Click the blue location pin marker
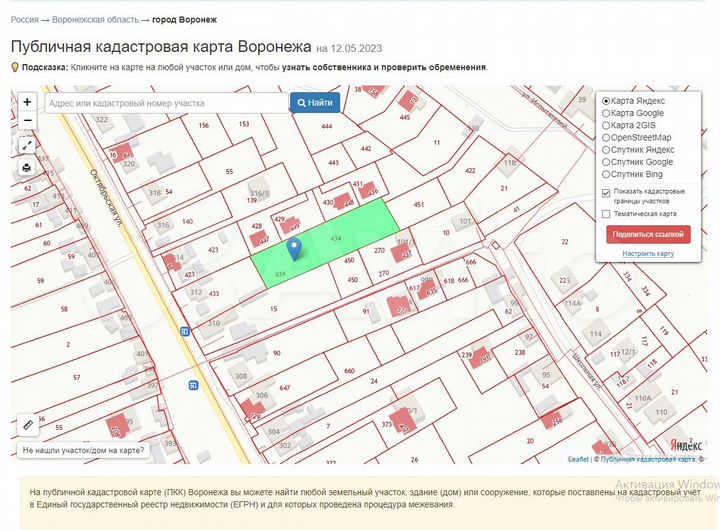720x530 pixels. pyautogui.click(x=294, y=249)
